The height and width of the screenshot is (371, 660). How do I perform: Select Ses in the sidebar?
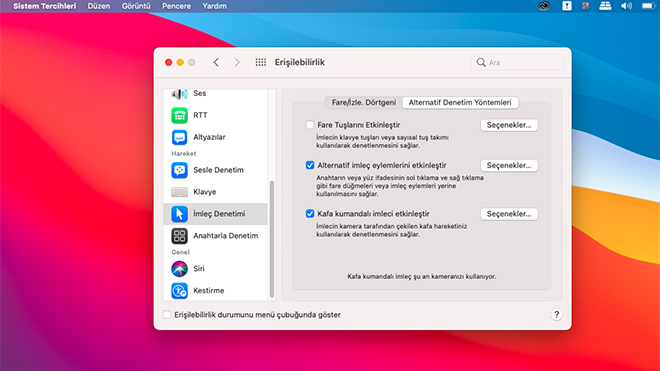(x=200, y=93)
